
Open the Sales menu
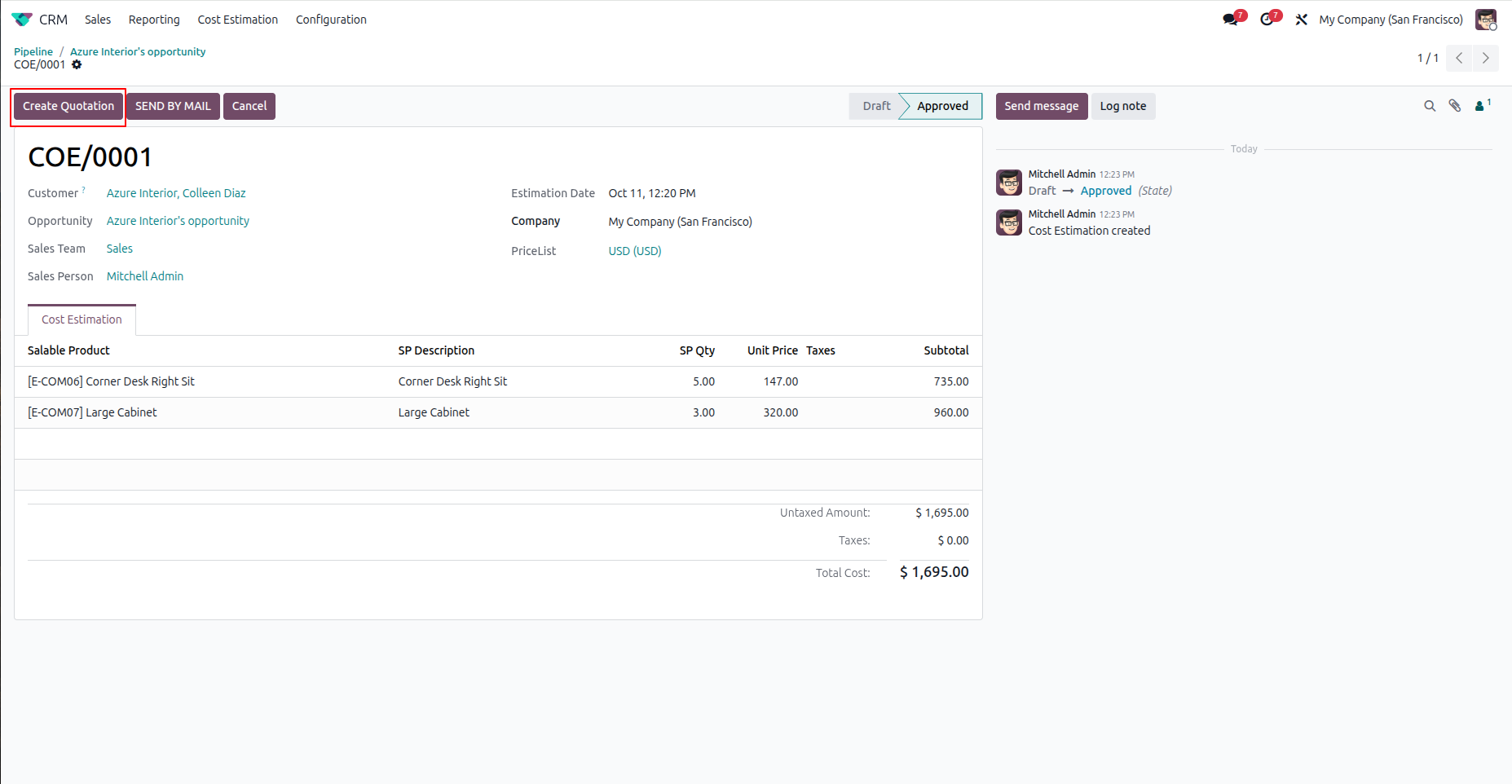pos(98,20)
